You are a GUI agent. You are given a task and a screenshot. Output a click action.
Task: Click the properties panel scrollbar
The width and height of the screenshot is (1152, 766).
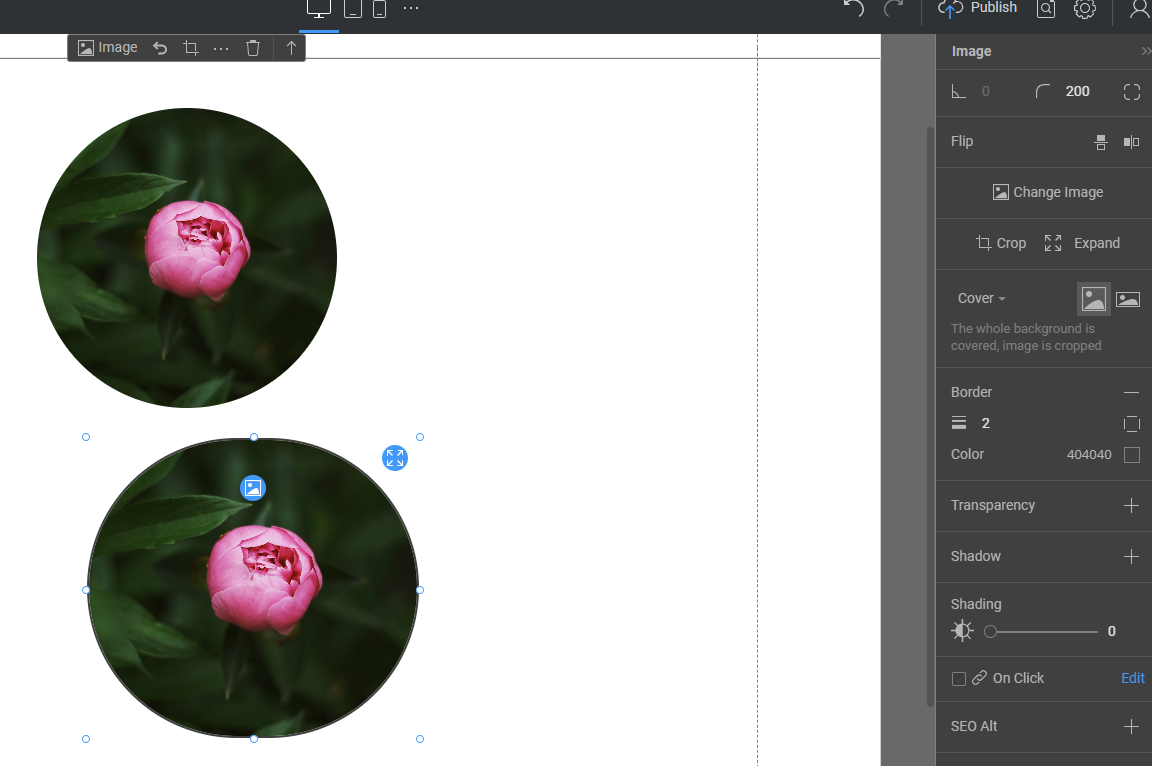(930, 416)
